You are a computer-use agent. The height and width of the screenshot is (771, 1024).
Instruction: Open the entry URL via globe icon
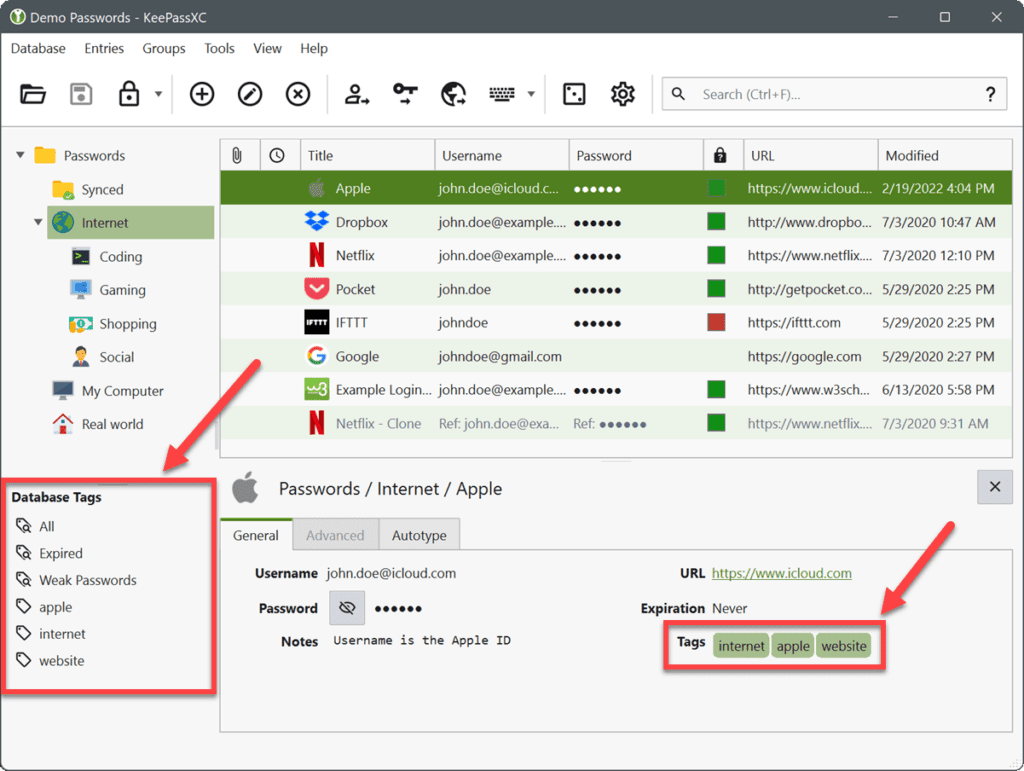tap(453, 93)
